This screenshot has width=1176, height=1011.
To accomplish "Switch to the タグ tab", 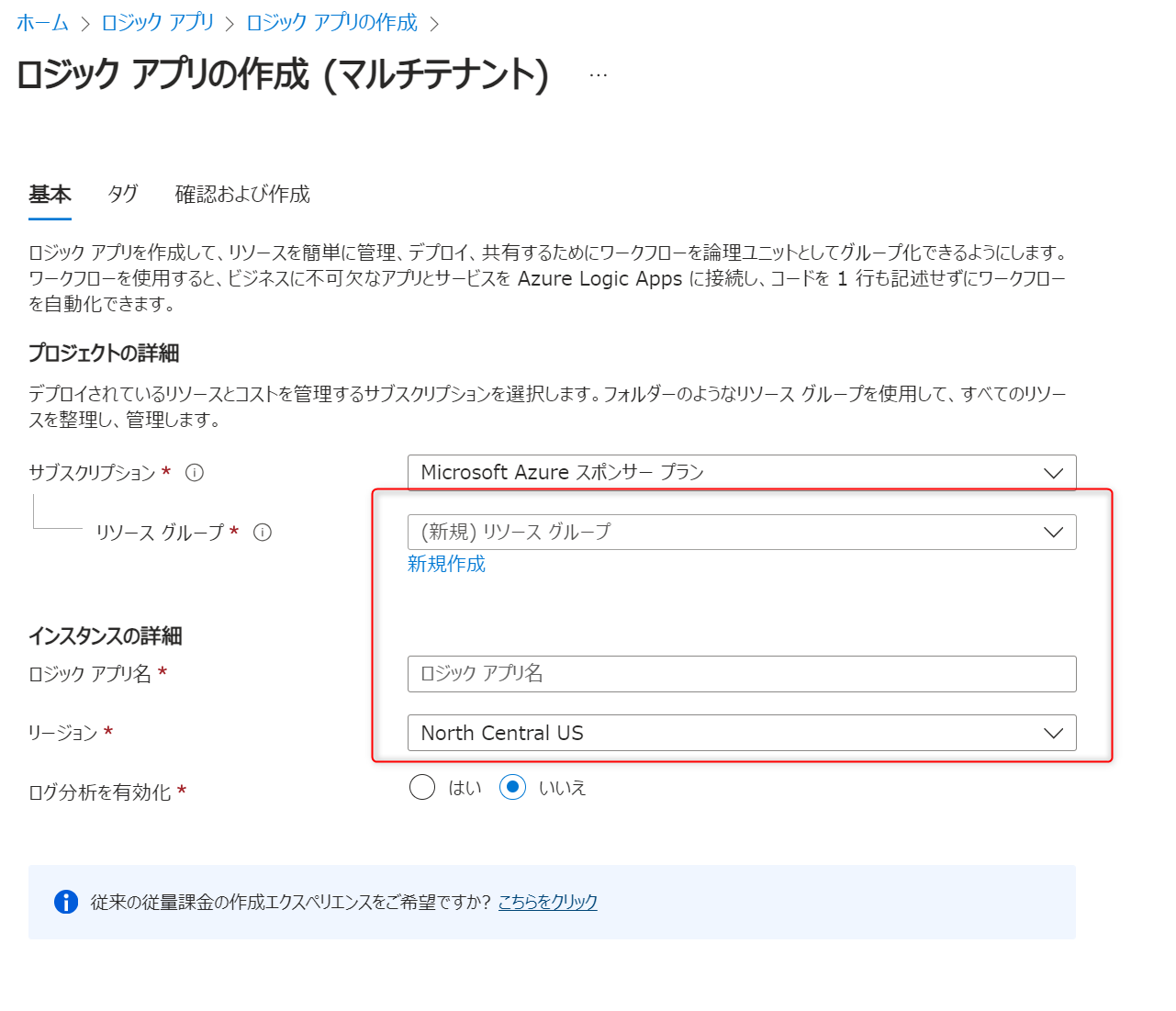I will pyautogui.click(x=123, y=194).
